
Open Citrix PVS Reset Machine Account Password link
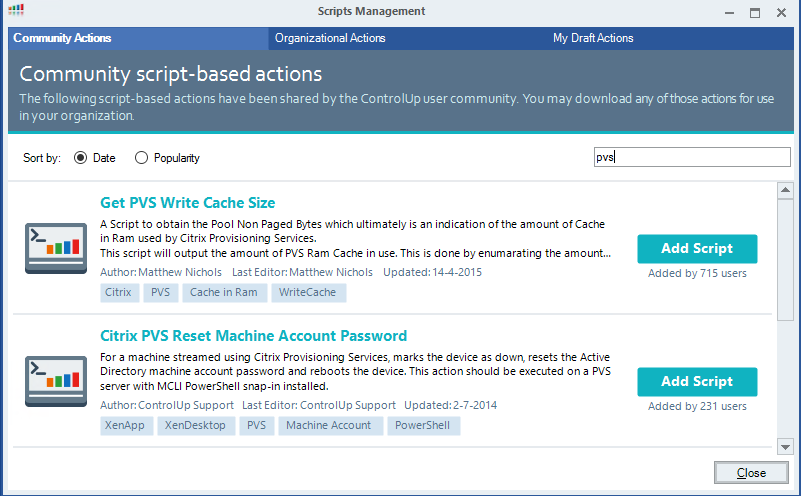[x=253, y=336]
